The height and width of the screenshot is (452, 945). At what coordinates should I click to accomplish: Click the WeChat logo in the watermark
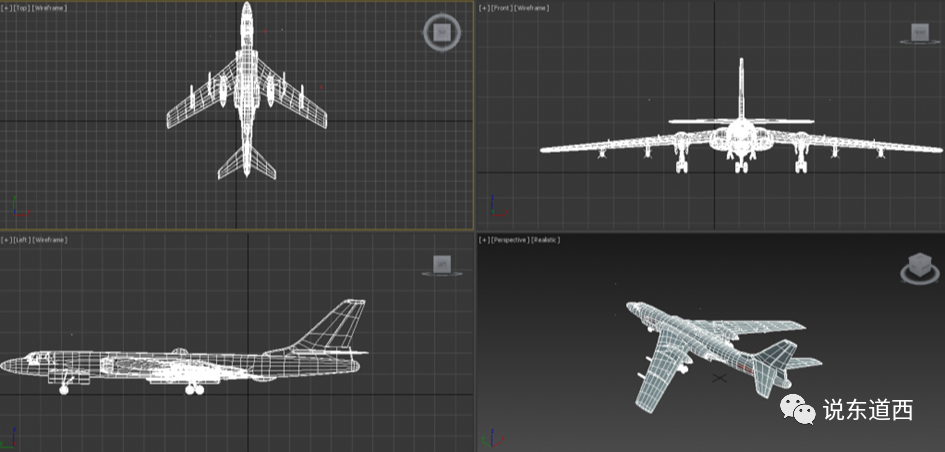(798, 408)
